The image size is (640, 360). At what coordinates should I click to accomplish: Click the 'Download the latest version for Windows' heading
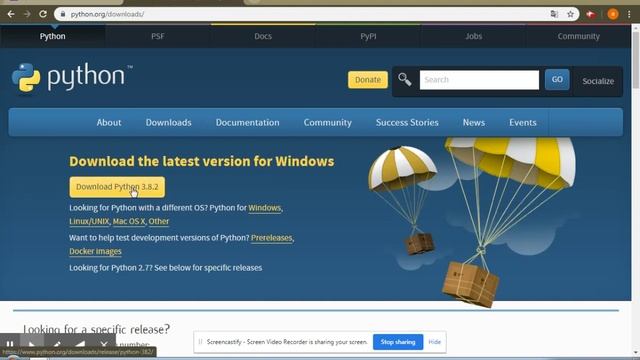[x=202, y=161]
